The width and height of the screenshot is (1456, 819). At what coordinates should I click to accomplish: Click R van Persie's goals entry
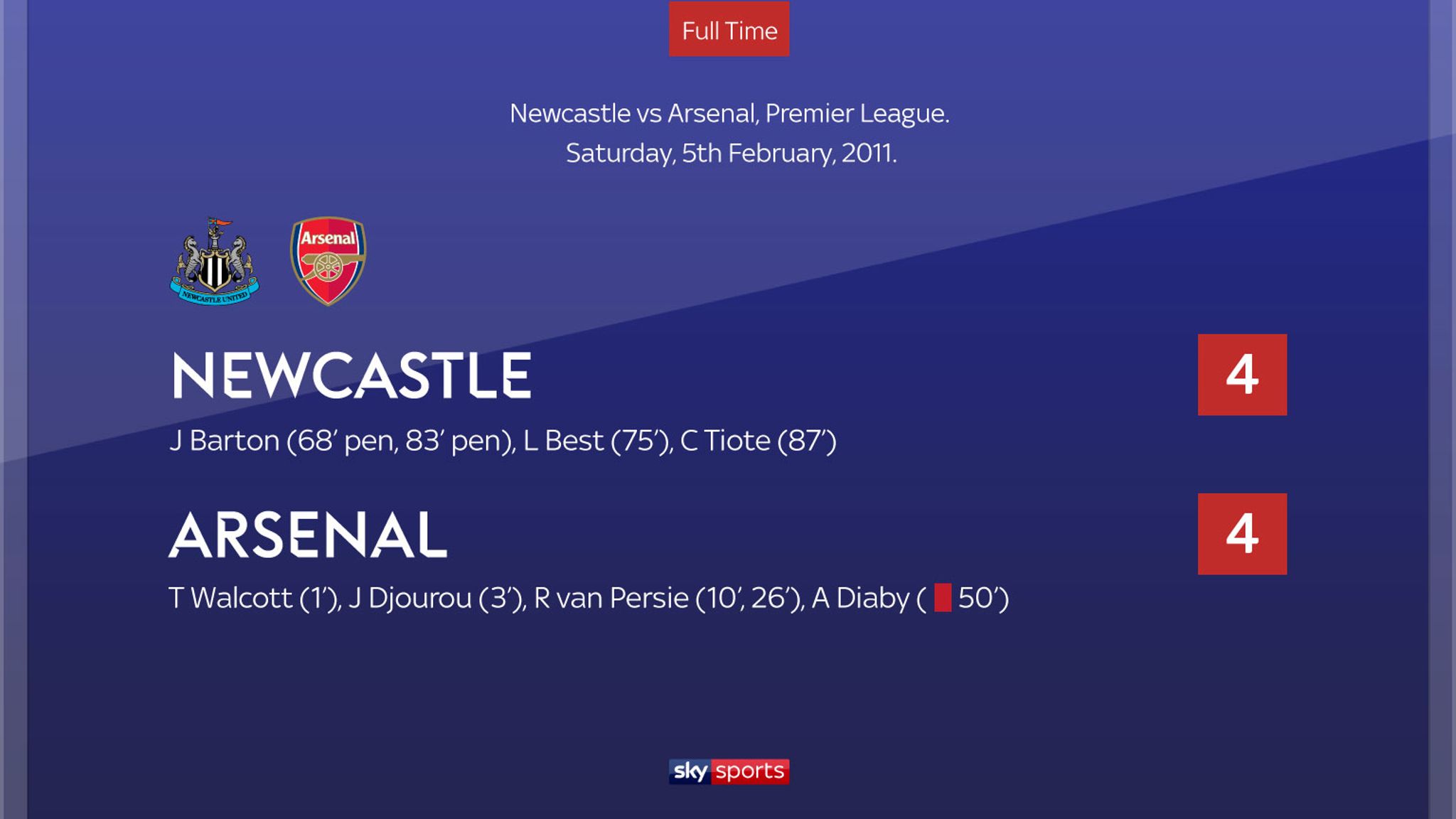point(668,598)
